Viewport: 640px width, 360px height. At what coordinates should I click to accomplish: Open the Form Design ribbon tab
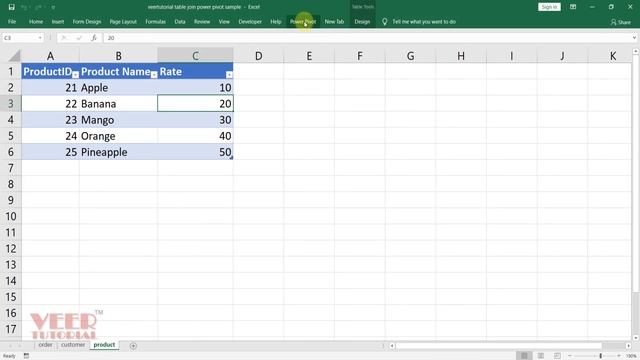pyautogui.click(x=87, y=22)
